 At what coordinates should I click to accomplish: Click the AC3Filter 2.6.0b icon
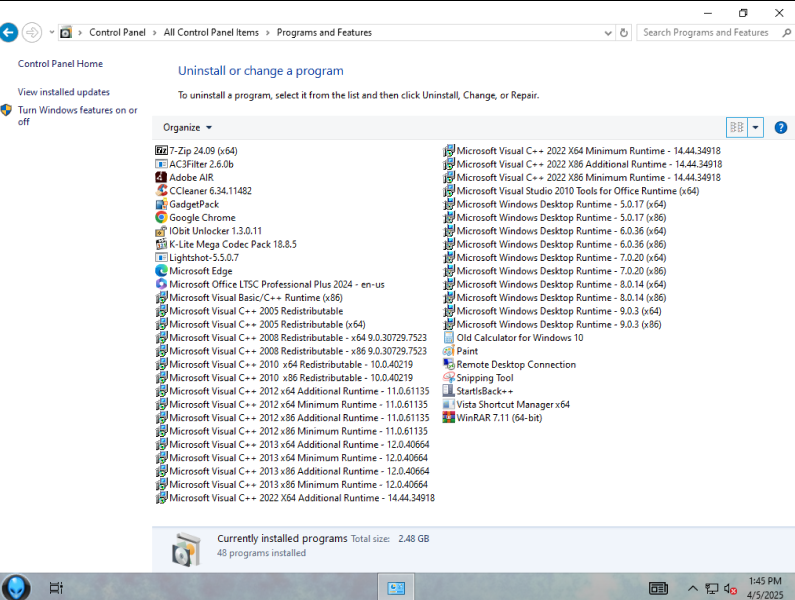tap(161, 164)
